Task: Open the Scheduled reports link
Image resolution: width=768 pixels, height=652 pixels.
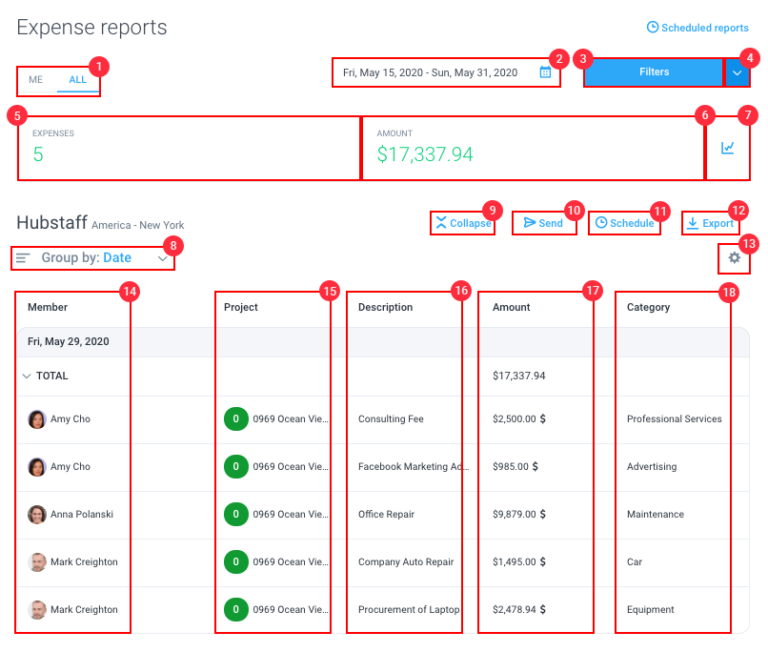Action: point(697,28)
